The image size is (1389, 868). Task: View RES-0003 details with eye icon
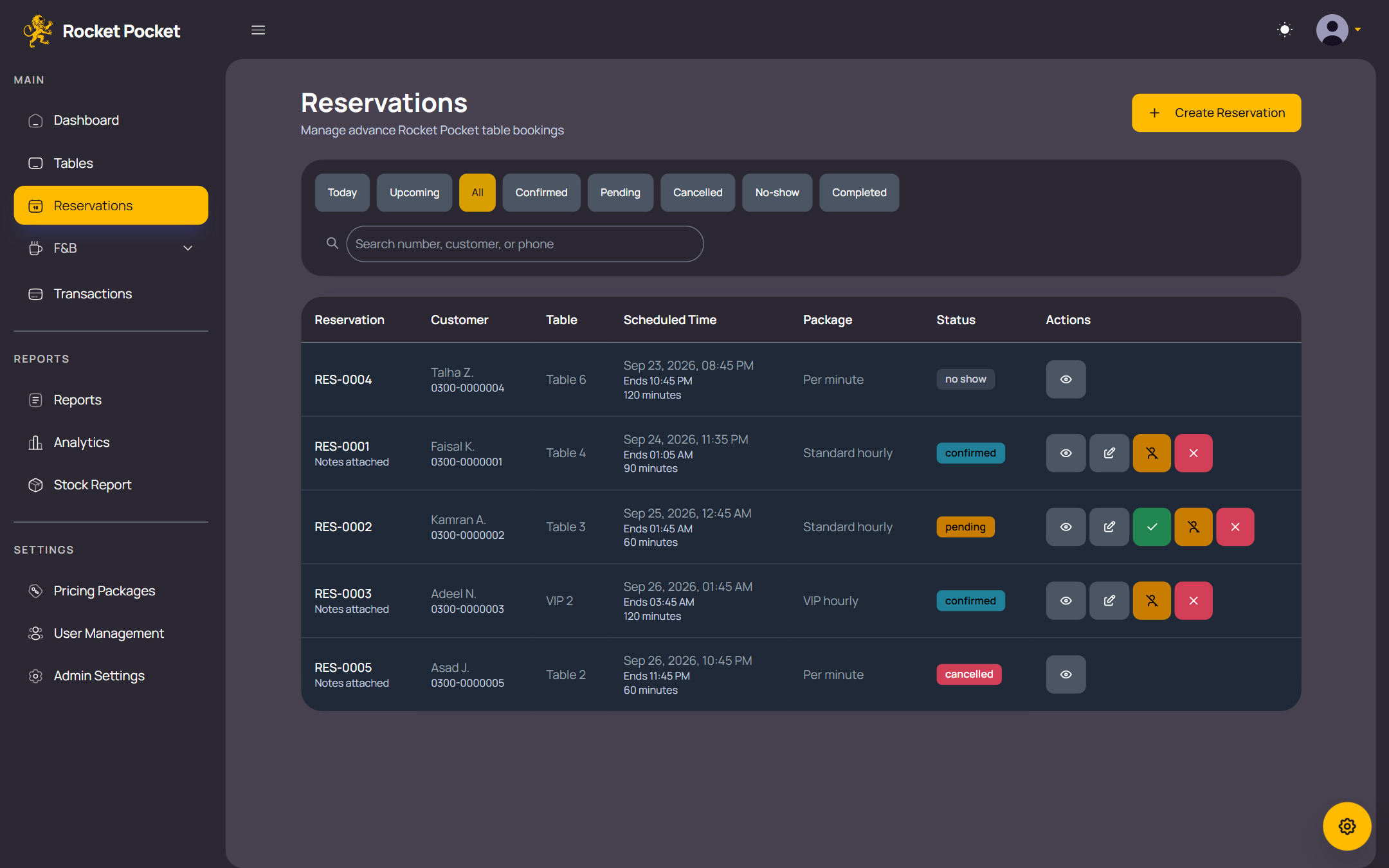(x=1066, y=601)
